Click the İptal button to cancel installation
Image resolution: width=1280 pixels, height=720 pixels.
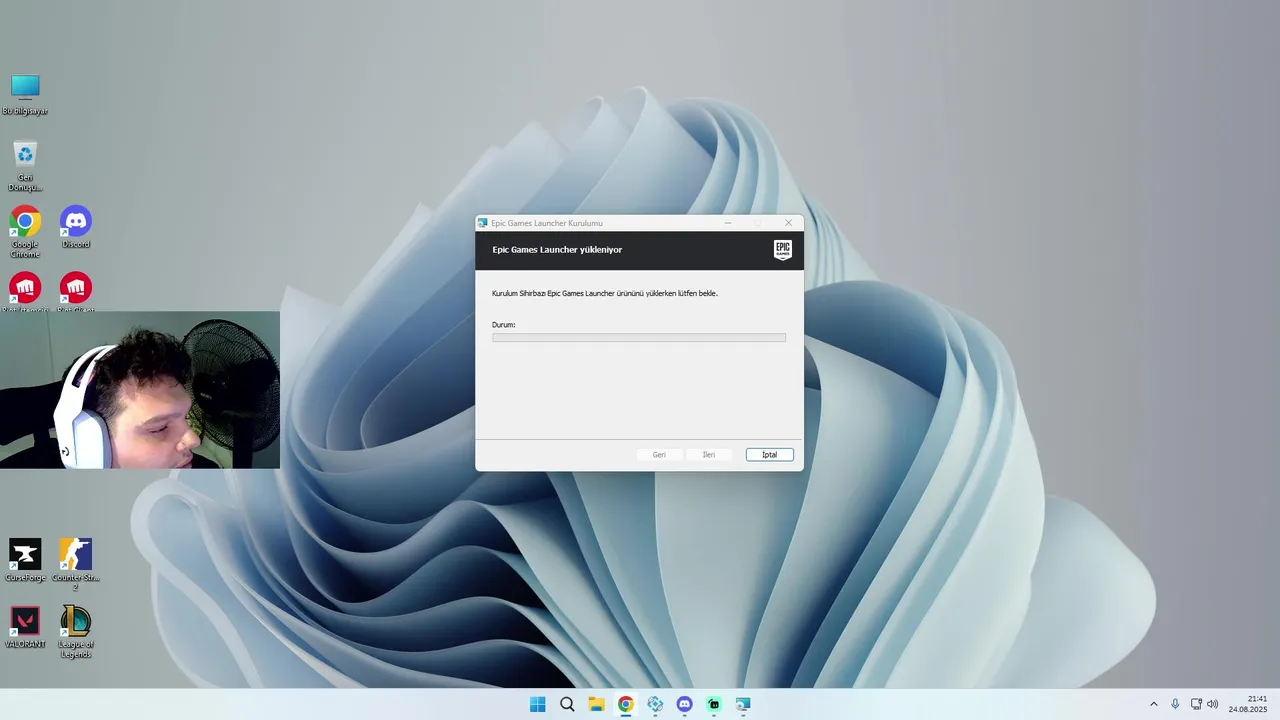[x=769, y=455]
